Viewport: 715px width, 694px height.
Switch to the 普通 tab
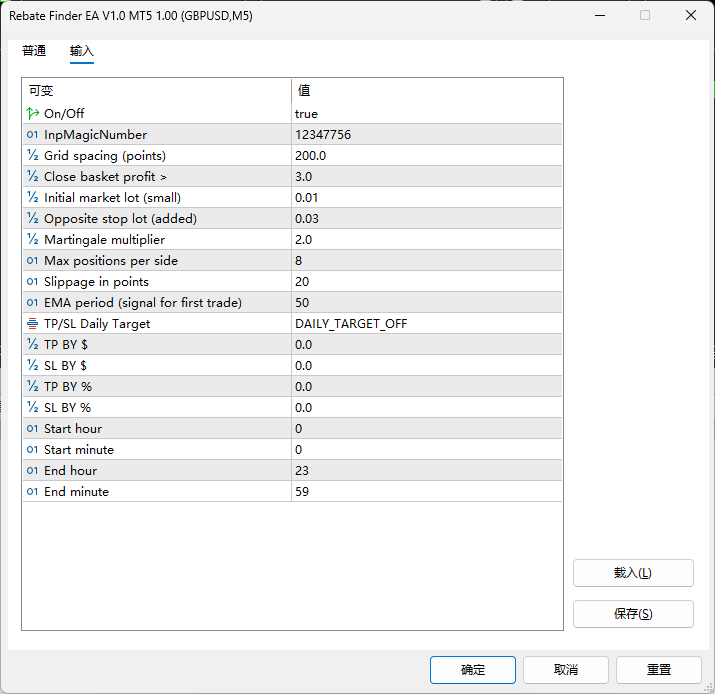(x=34, y=51)
